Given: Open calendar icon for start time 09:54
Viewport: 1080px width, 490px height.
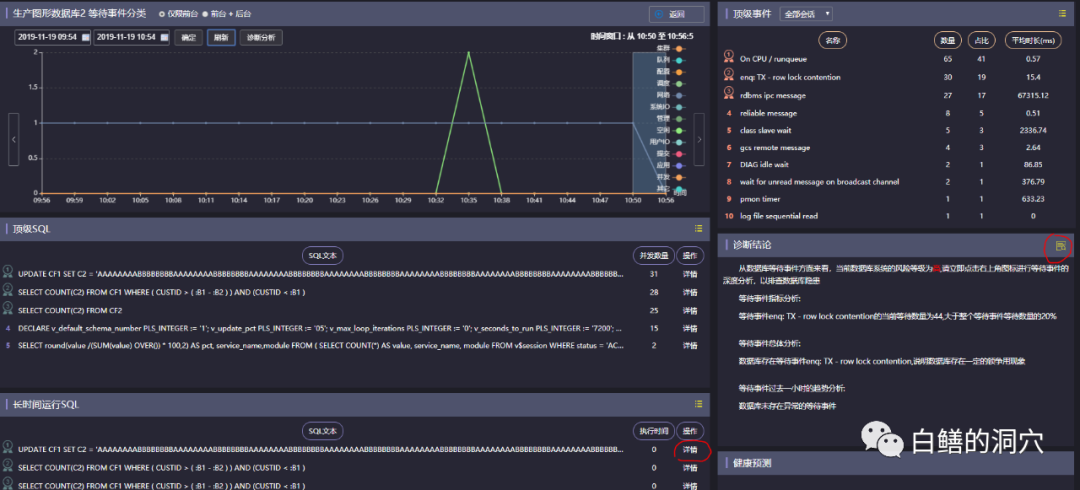Looking at the screenshot, I should (84, 37).
